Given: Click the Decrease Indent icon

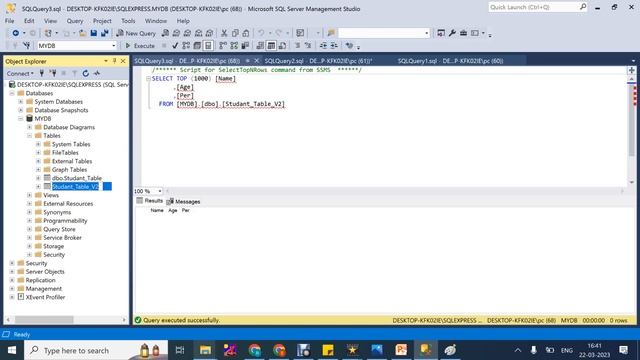Looking at the screenshot, I should tap(323, 46).
